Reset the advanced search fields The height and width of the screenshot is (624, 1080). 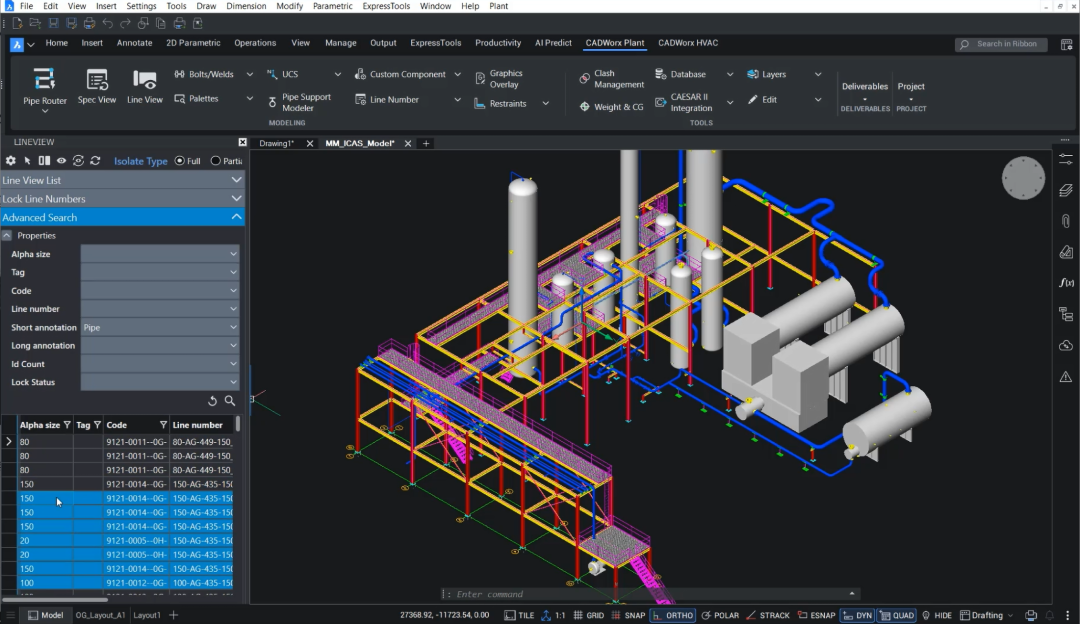click(212, 401)
